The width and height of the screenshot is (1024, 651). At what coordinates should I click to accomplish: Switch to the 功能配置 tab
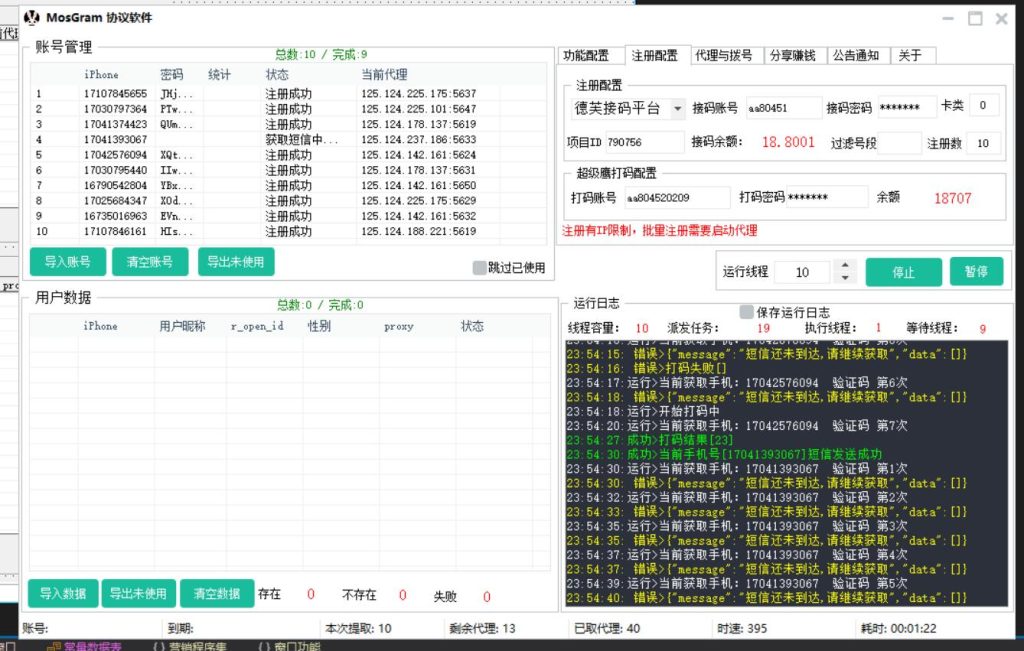pyautogui.click(x=586, y=56)
